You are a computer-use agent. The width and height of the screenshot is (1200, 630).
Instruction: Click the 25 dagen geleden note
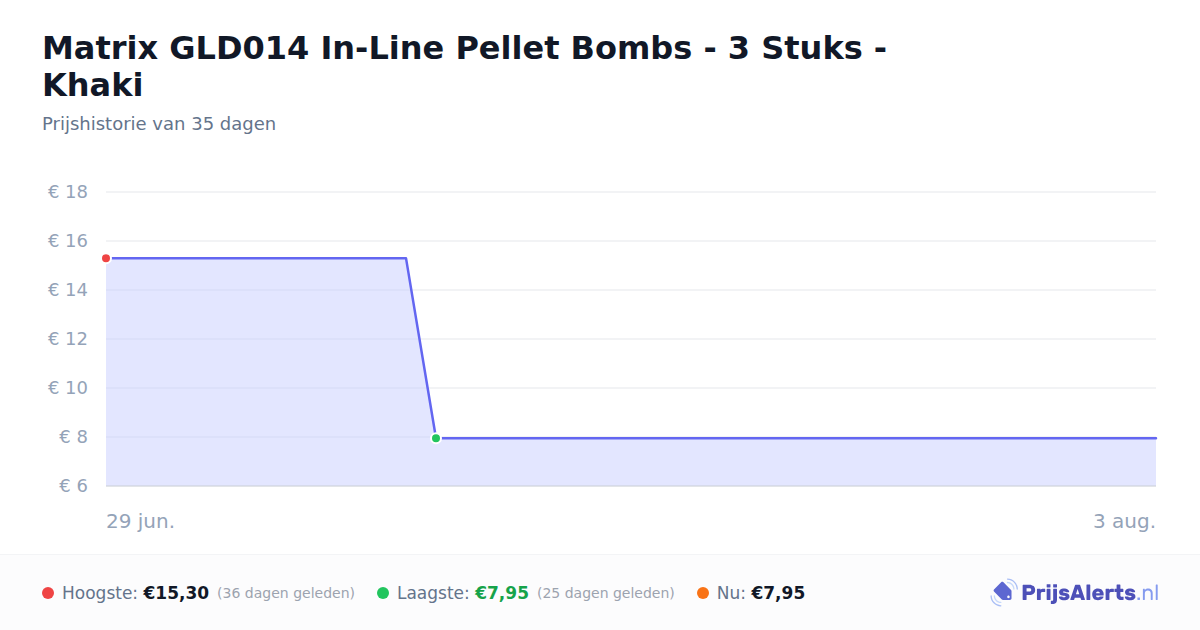click(x=606, y=593)
